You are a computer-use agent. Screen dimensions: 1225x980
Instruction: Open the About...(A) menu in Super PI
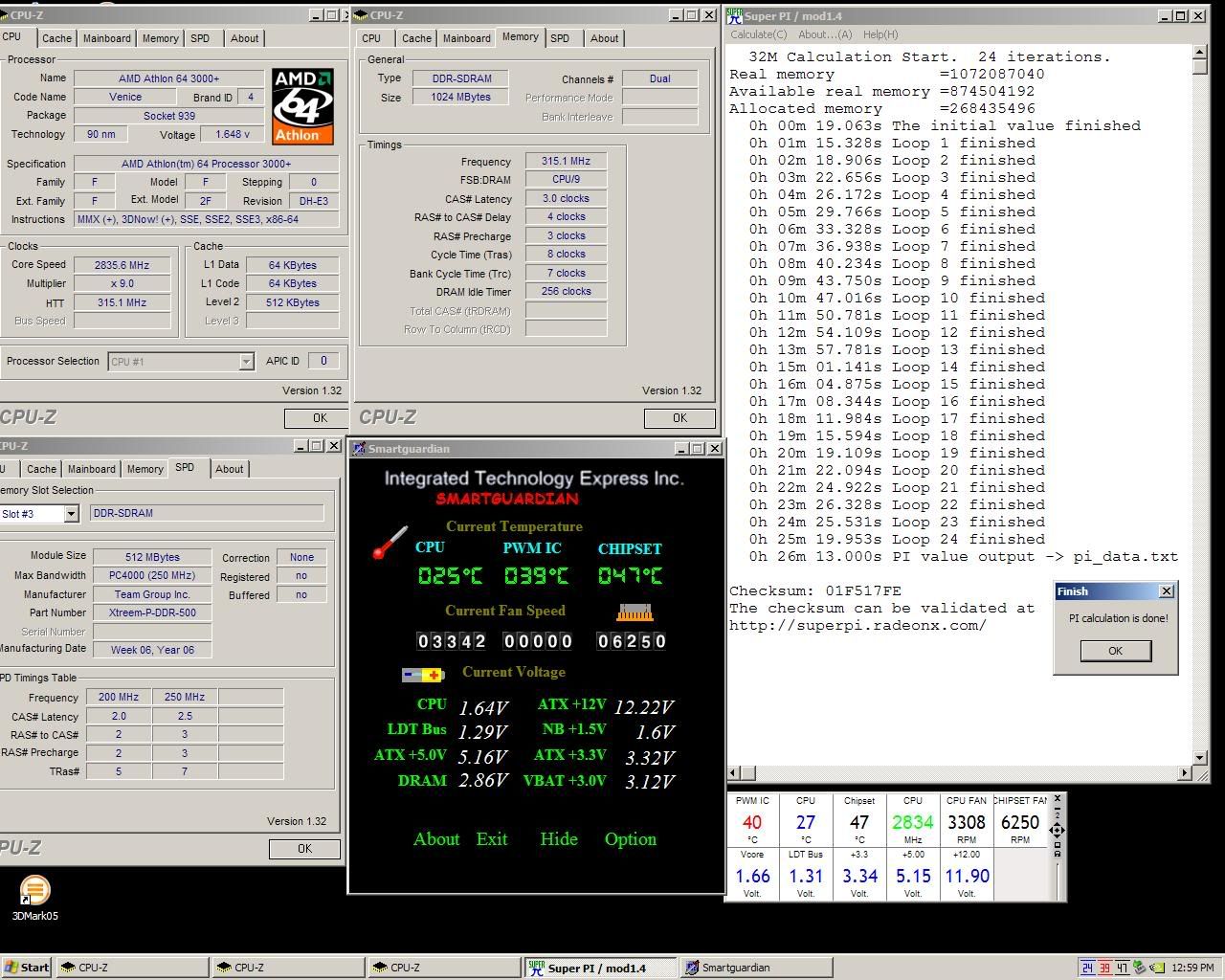824,34
